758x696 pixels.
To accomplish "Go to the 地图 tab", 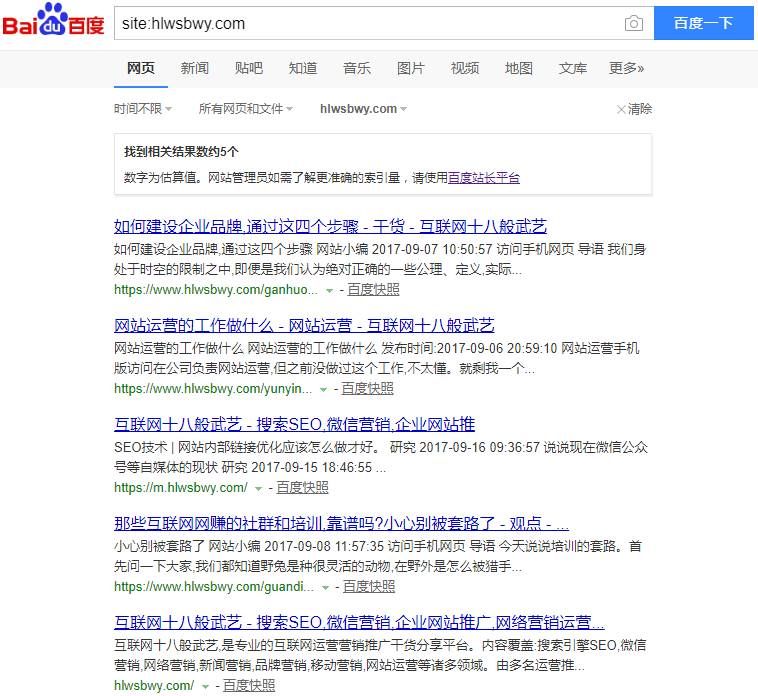I will [519, 68].
